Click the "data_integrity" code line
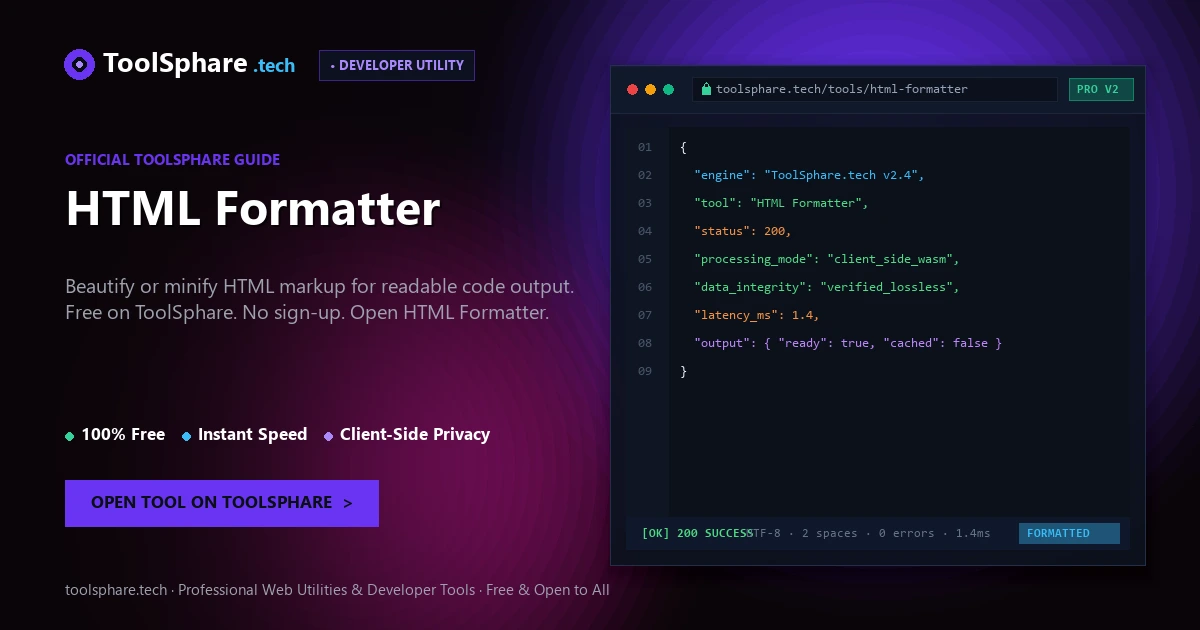The width and height of the screenshot is (1200, 630). pyautogui.click(x=827, y=287)
